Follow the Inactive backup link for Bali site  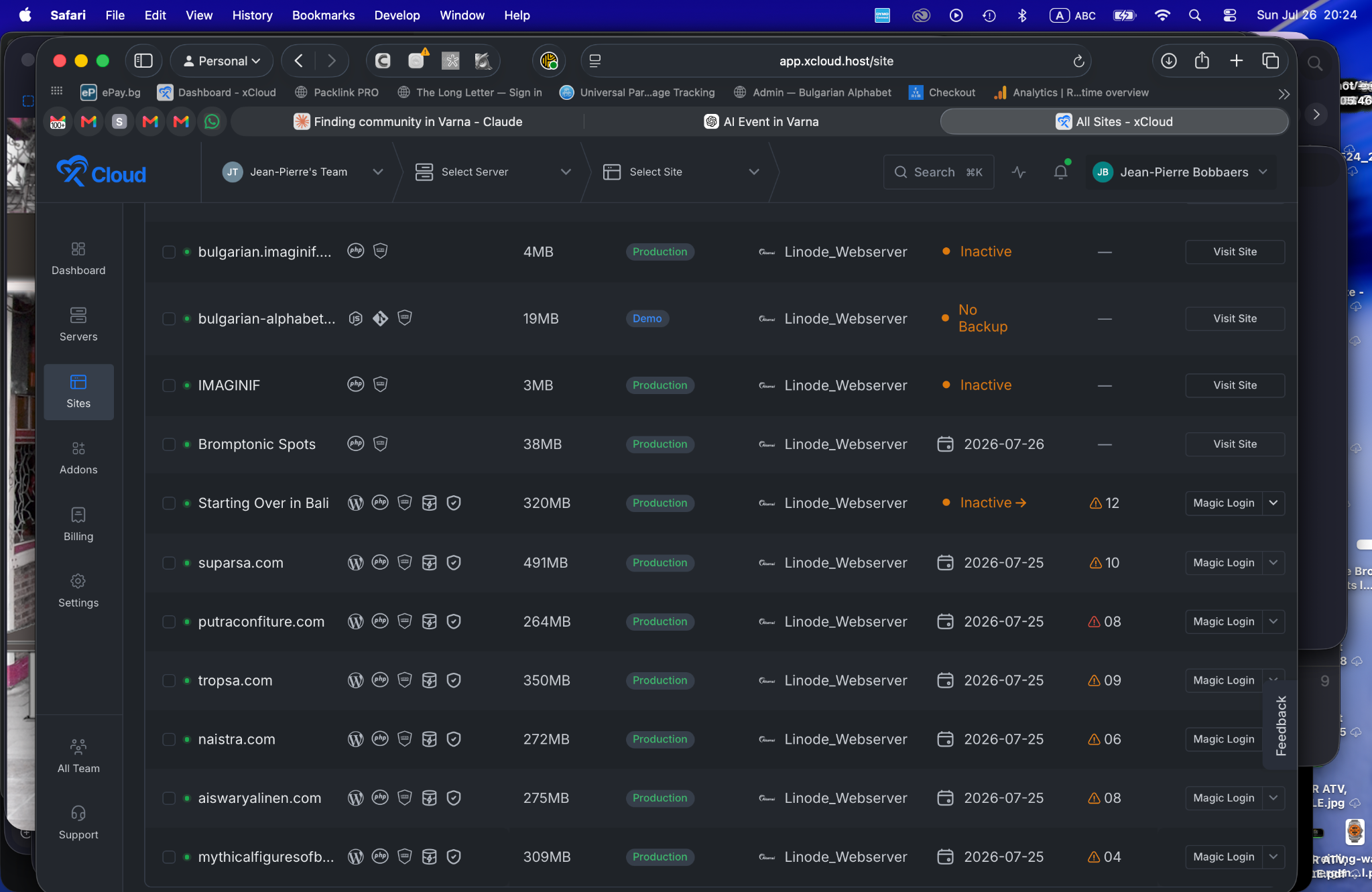pyautogui.click(x=993, y=503)
